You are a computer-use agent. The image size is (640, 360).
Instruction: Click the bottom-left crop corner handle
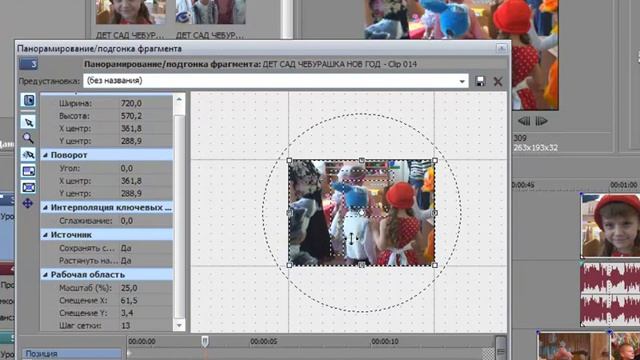pyautogui.click(x=289, y=265)
